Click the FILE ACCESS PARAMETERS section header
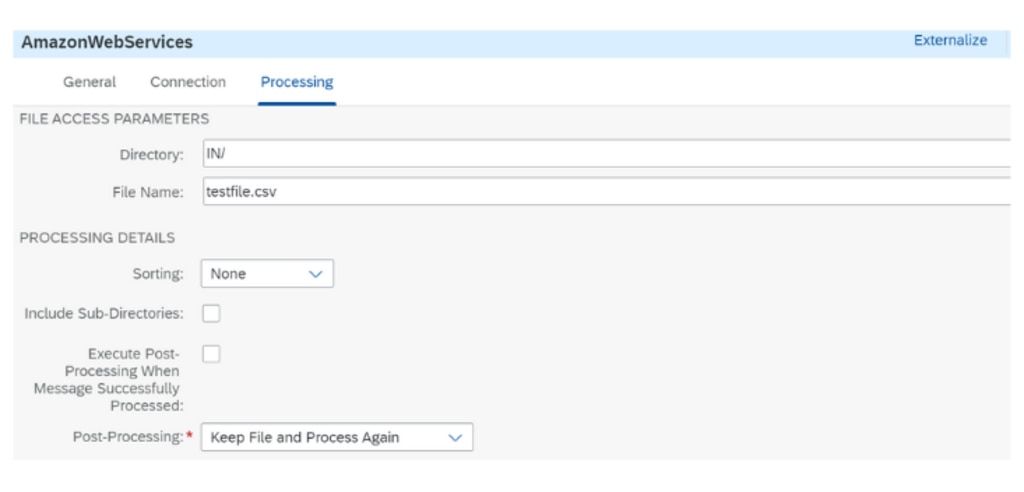The image size is (1024, 492). (x=114, y=118)
